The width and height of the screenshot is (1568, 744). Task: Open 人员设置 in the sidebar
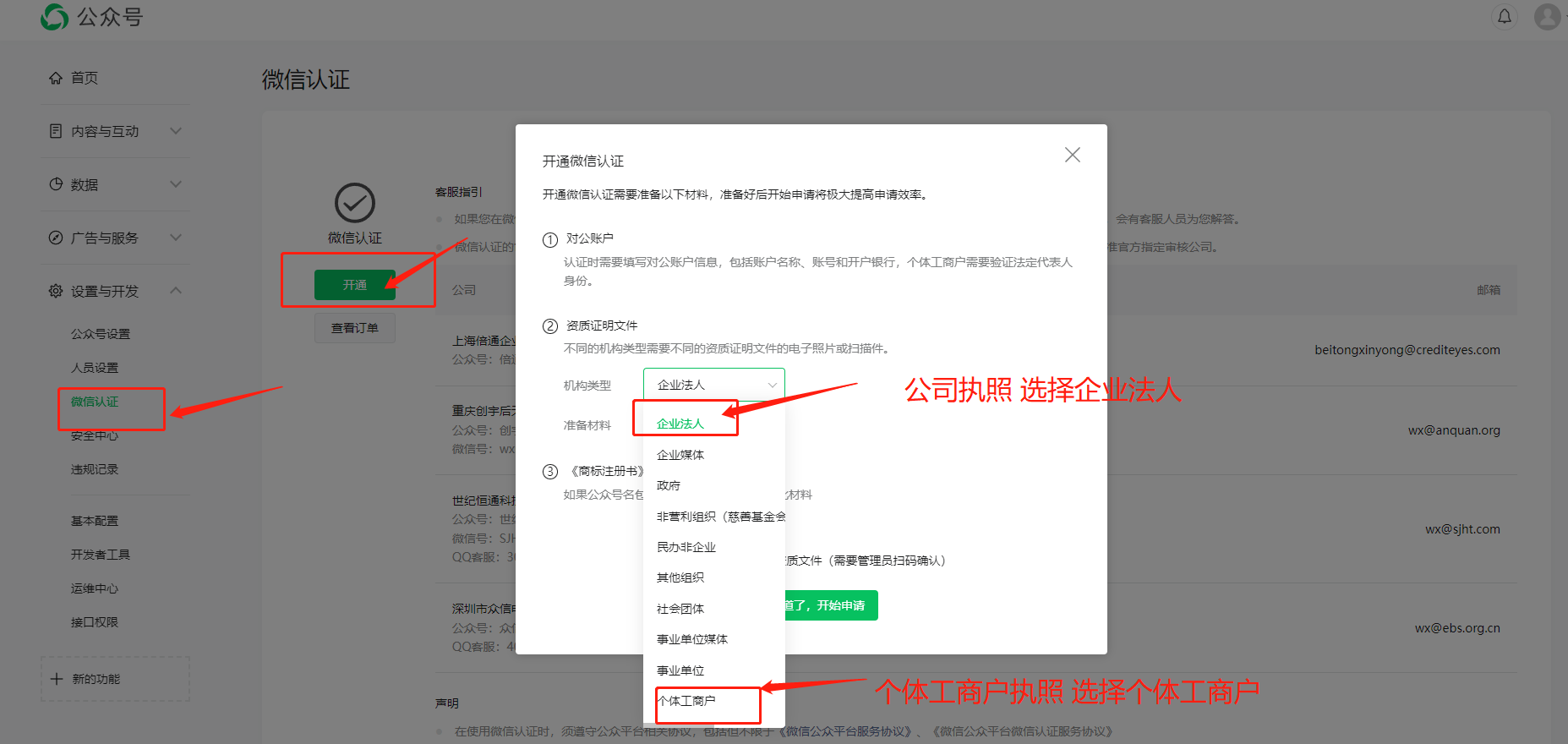(x=95, y=368)
